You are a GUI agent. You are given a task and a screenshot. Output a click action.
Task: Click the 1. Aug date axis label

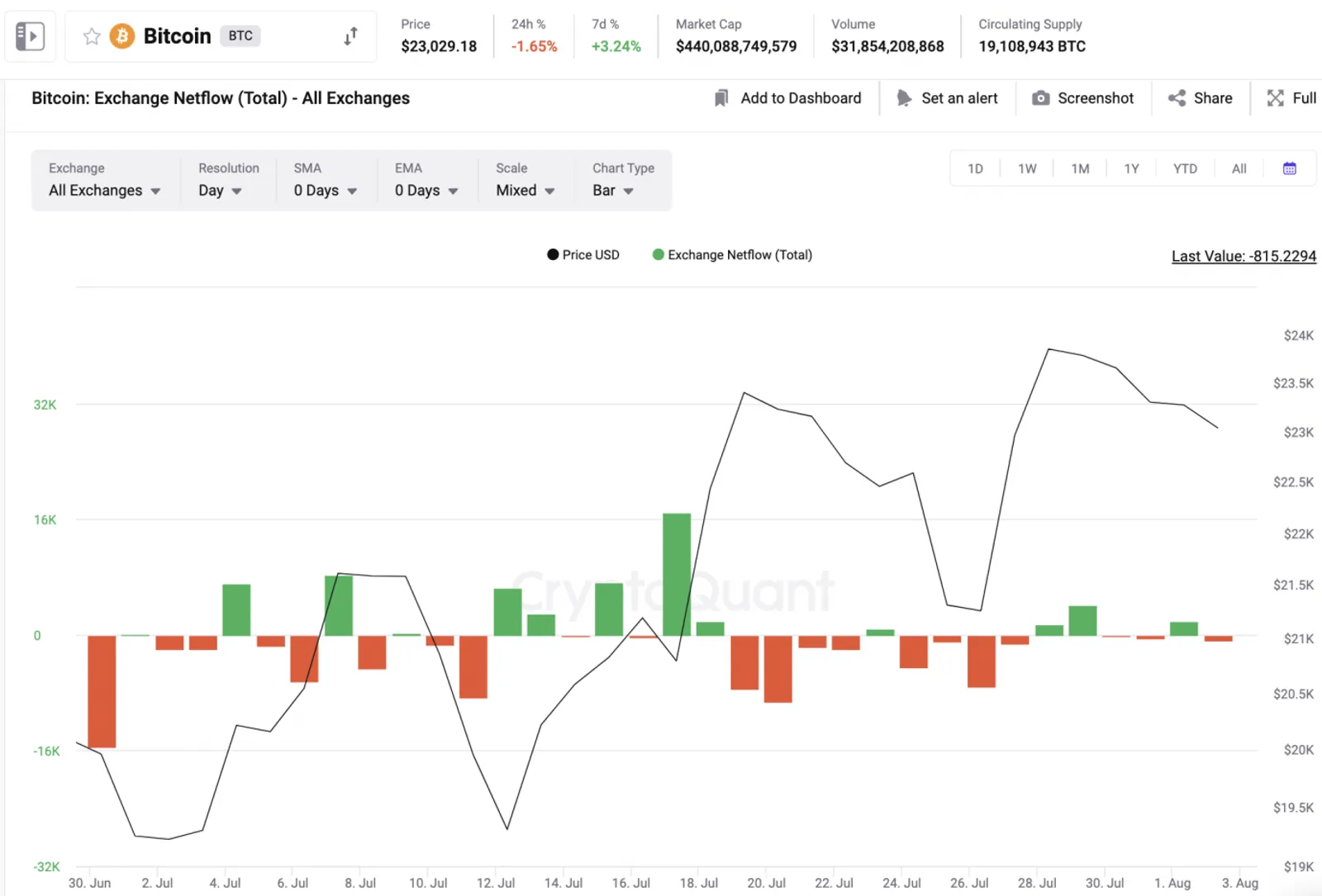click(x=1172, y=883)
